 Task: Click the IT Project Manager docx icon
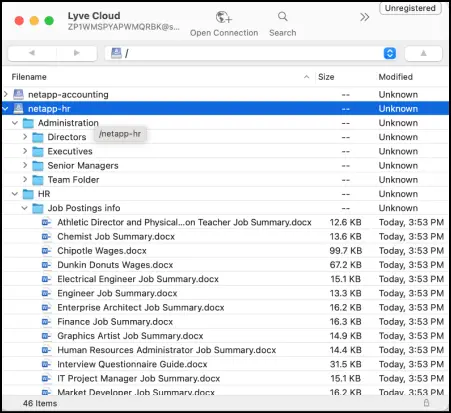[x=47, y=378]
